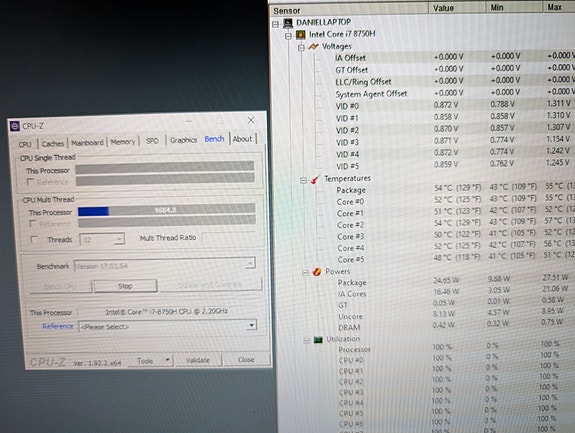Toggle Multi Thread Reference checkbox
Screen dimensions: 575x433
tap(33, 223)
